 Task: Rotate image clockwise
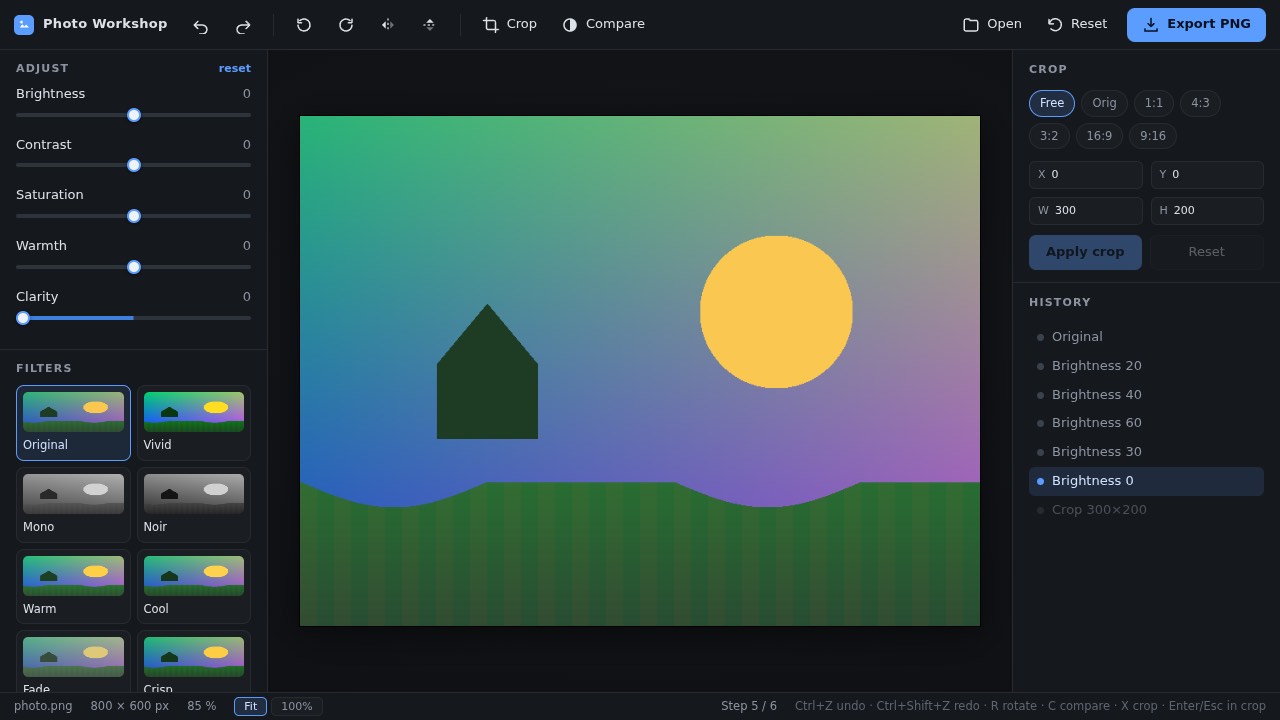tap(346, 25)
